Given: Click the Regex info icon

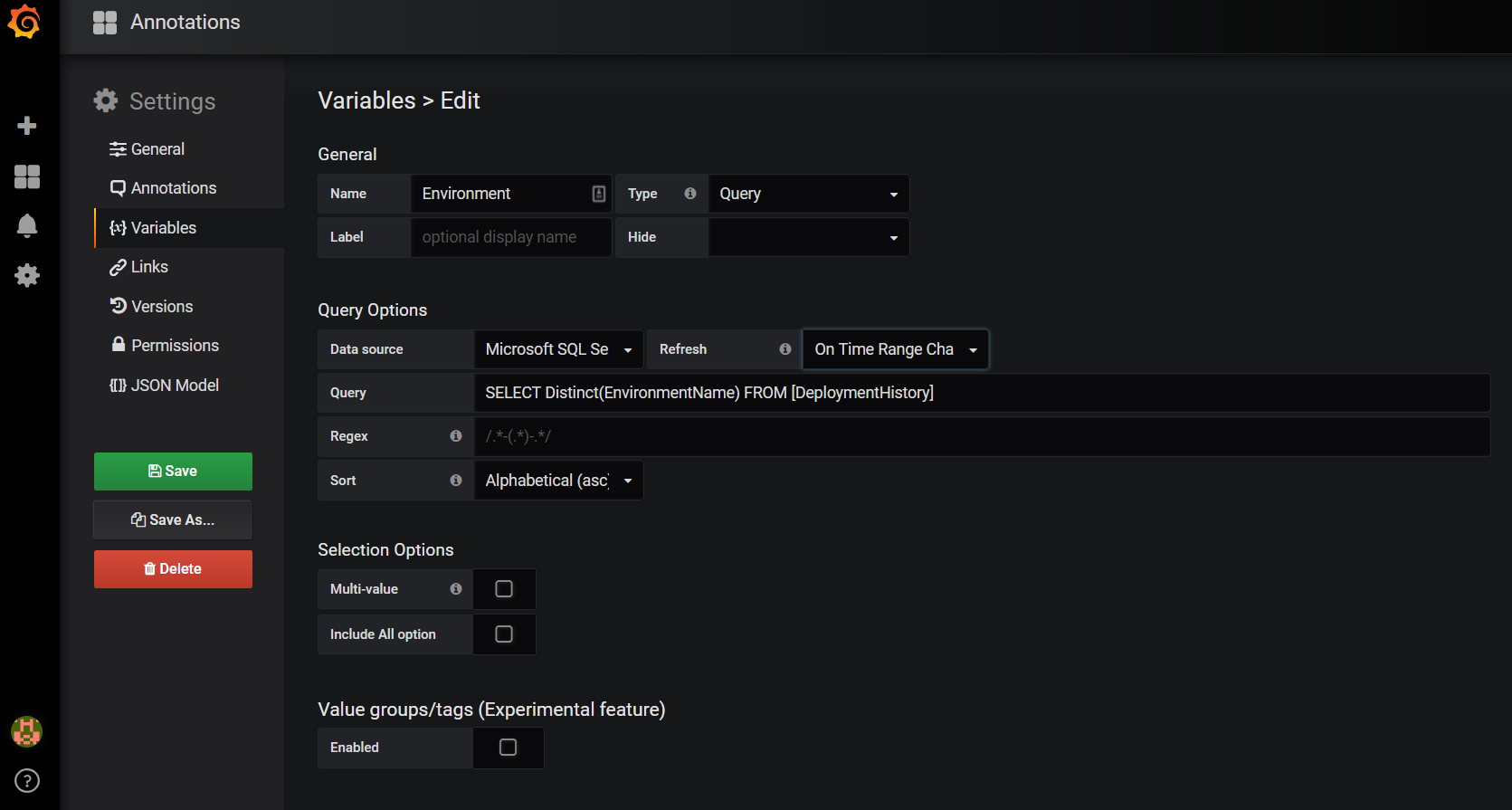Looking at the screenshot, I should click(x=456, y=436).
